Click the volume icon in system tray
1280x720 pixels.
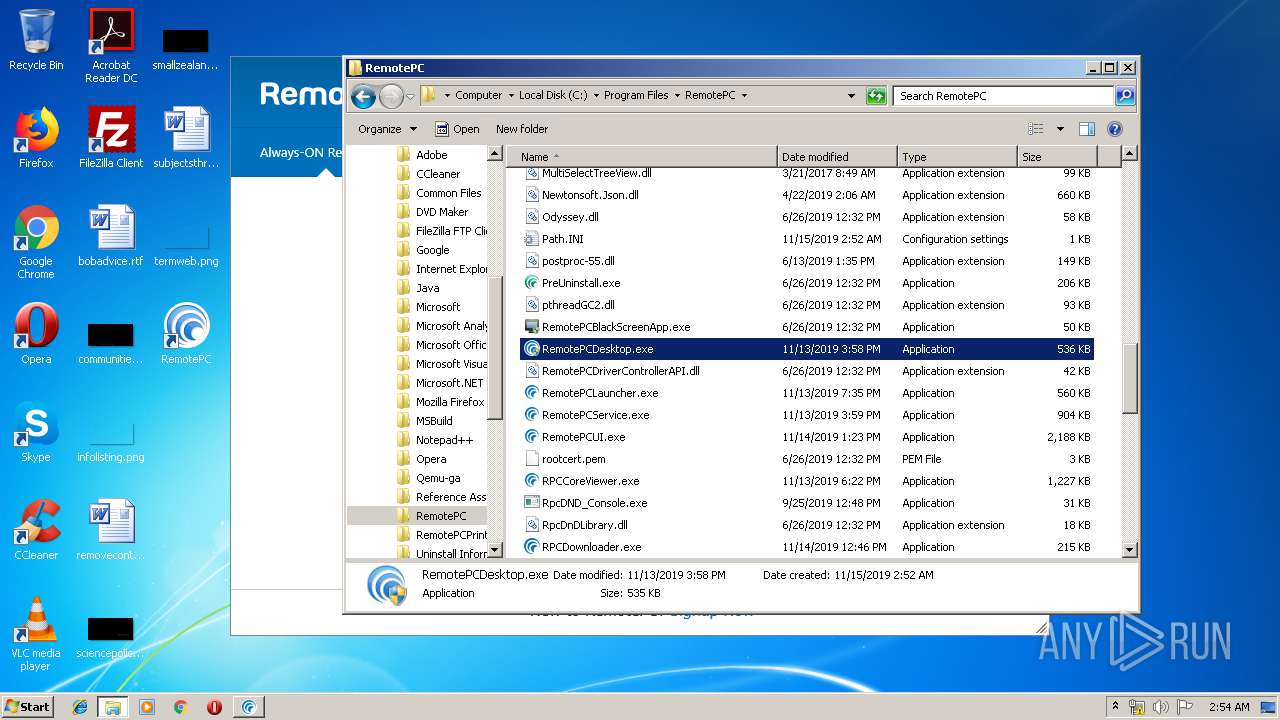[1161, 706]
